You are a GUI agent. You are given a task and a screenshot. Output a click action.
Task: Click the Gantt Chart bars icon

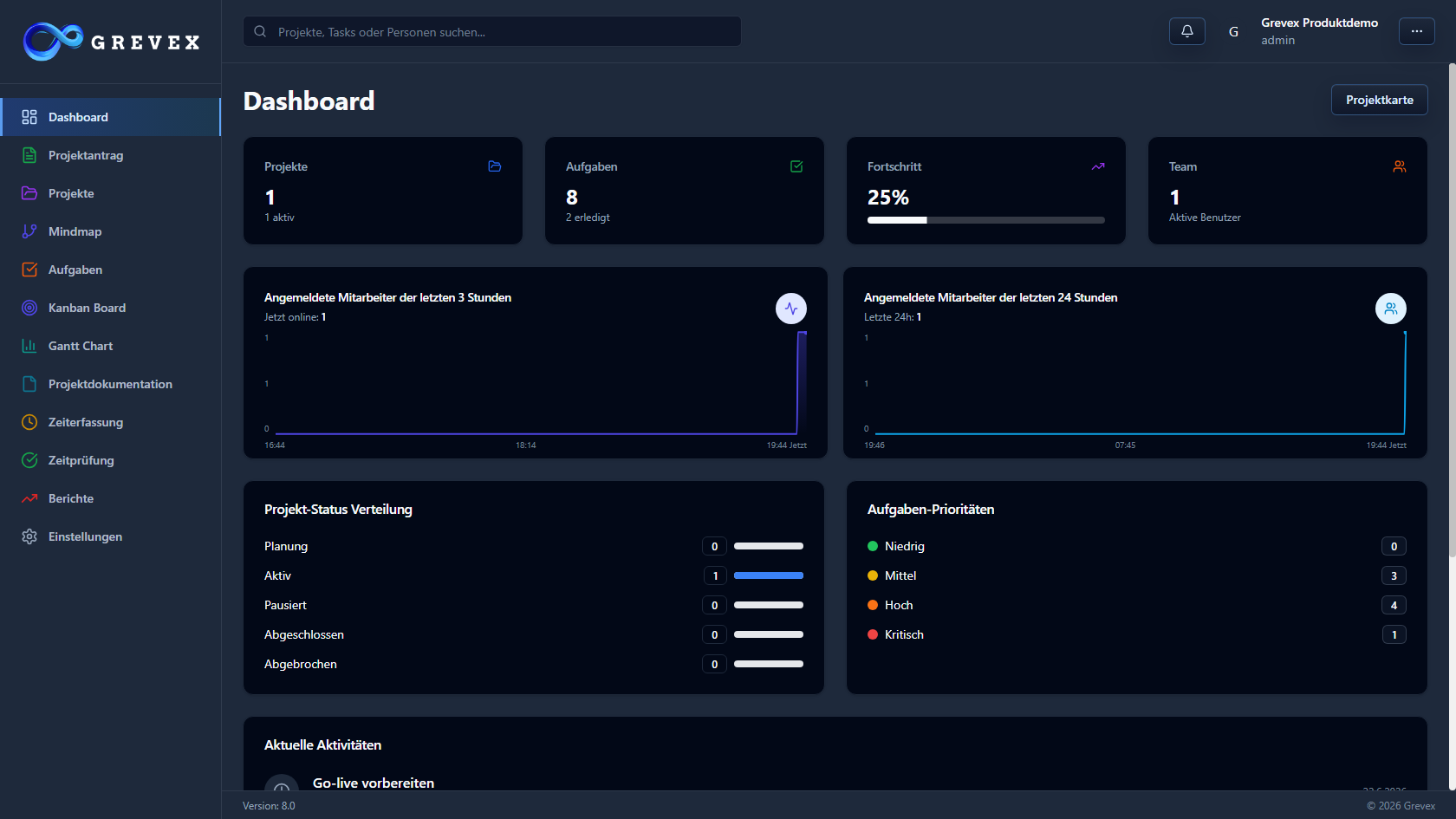pos(29,346)
